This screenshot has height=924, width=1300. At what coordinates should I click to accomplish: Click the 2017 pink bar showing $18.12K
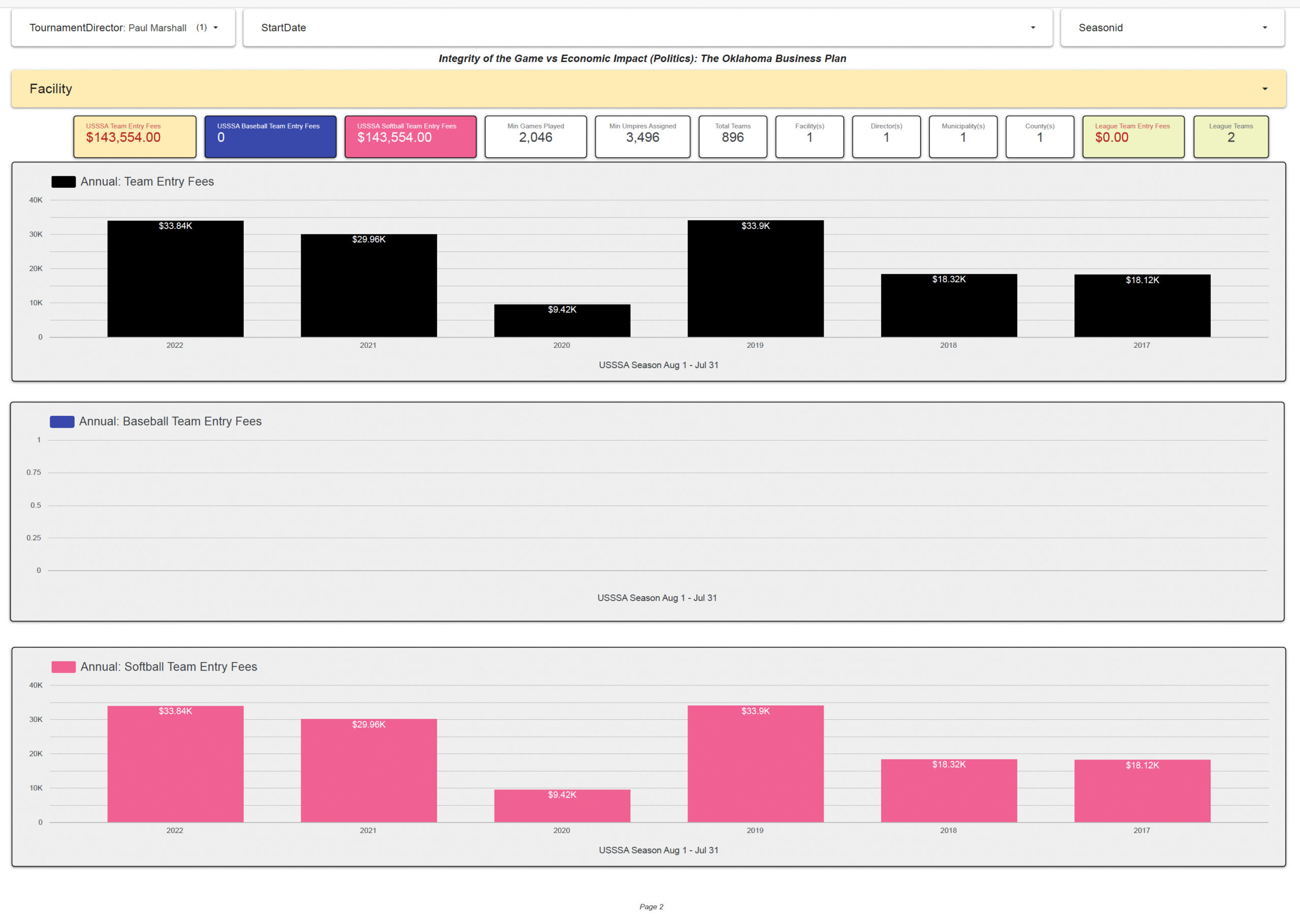tap(1143, 791)
